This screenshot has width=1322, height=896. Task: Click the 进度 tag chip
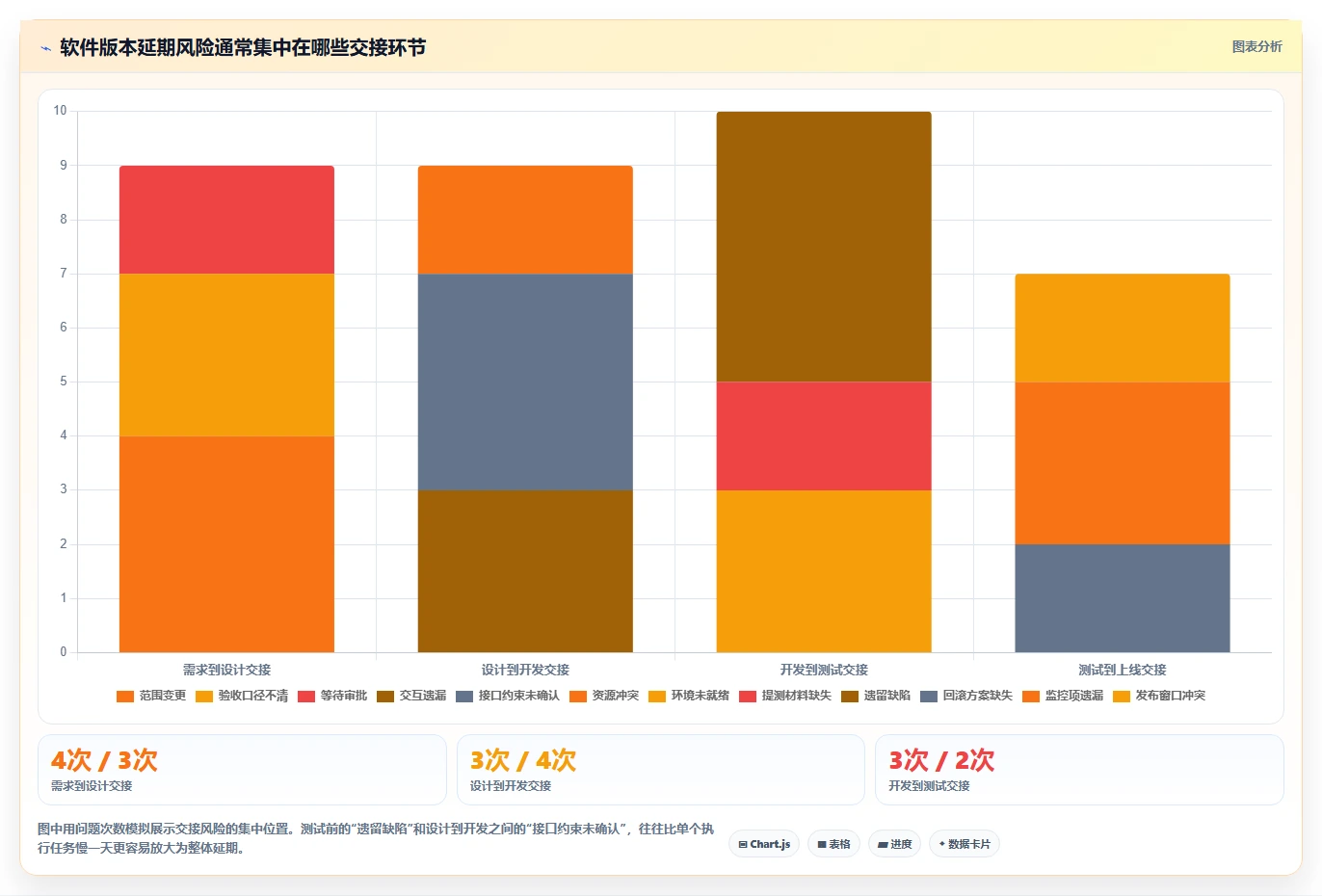894,844
